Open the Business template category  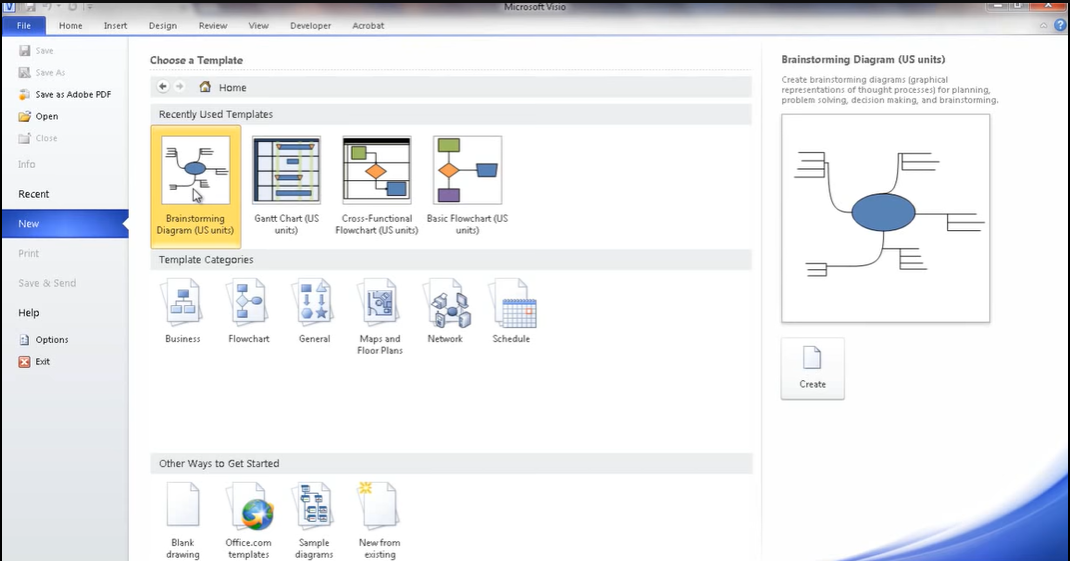pos(182,311)
